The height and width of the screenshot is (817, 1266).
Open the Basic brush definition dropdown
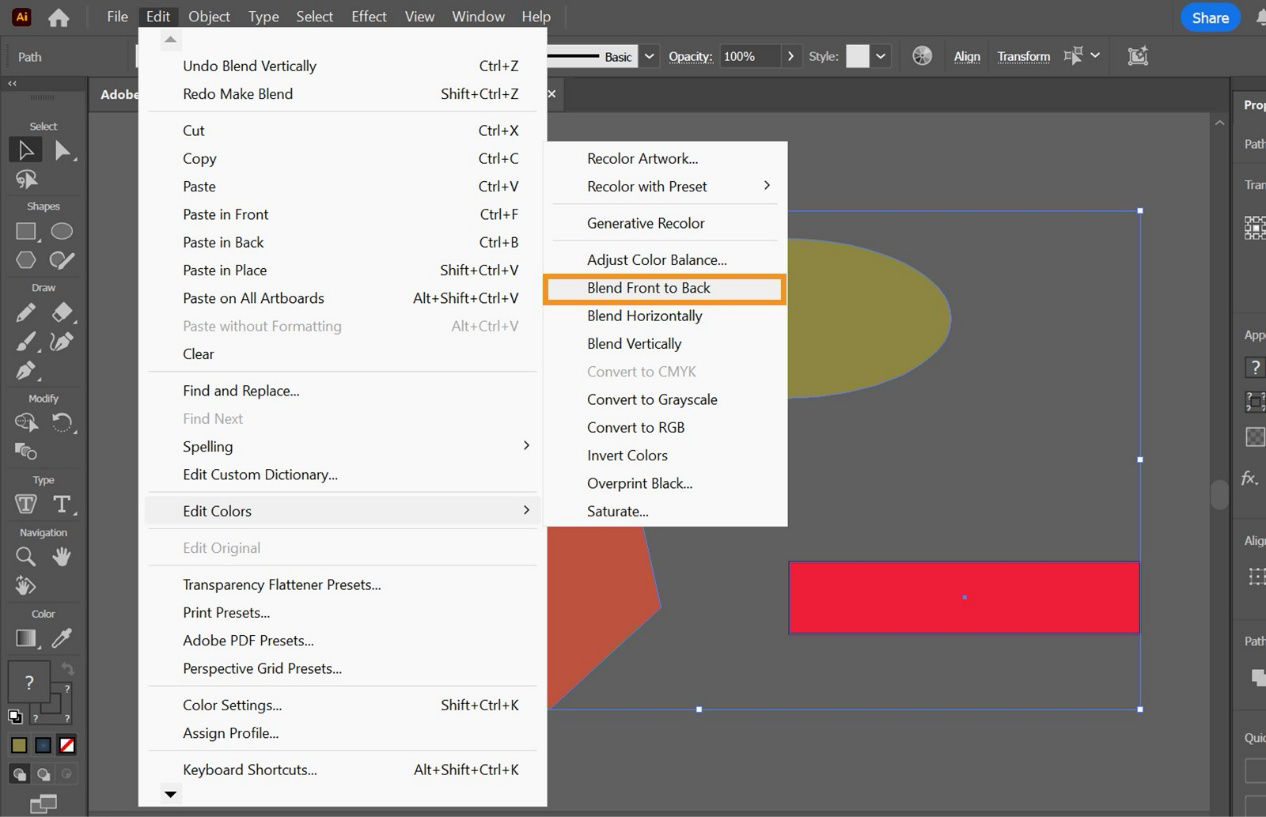pyautogui.click(x=647, y=57)
